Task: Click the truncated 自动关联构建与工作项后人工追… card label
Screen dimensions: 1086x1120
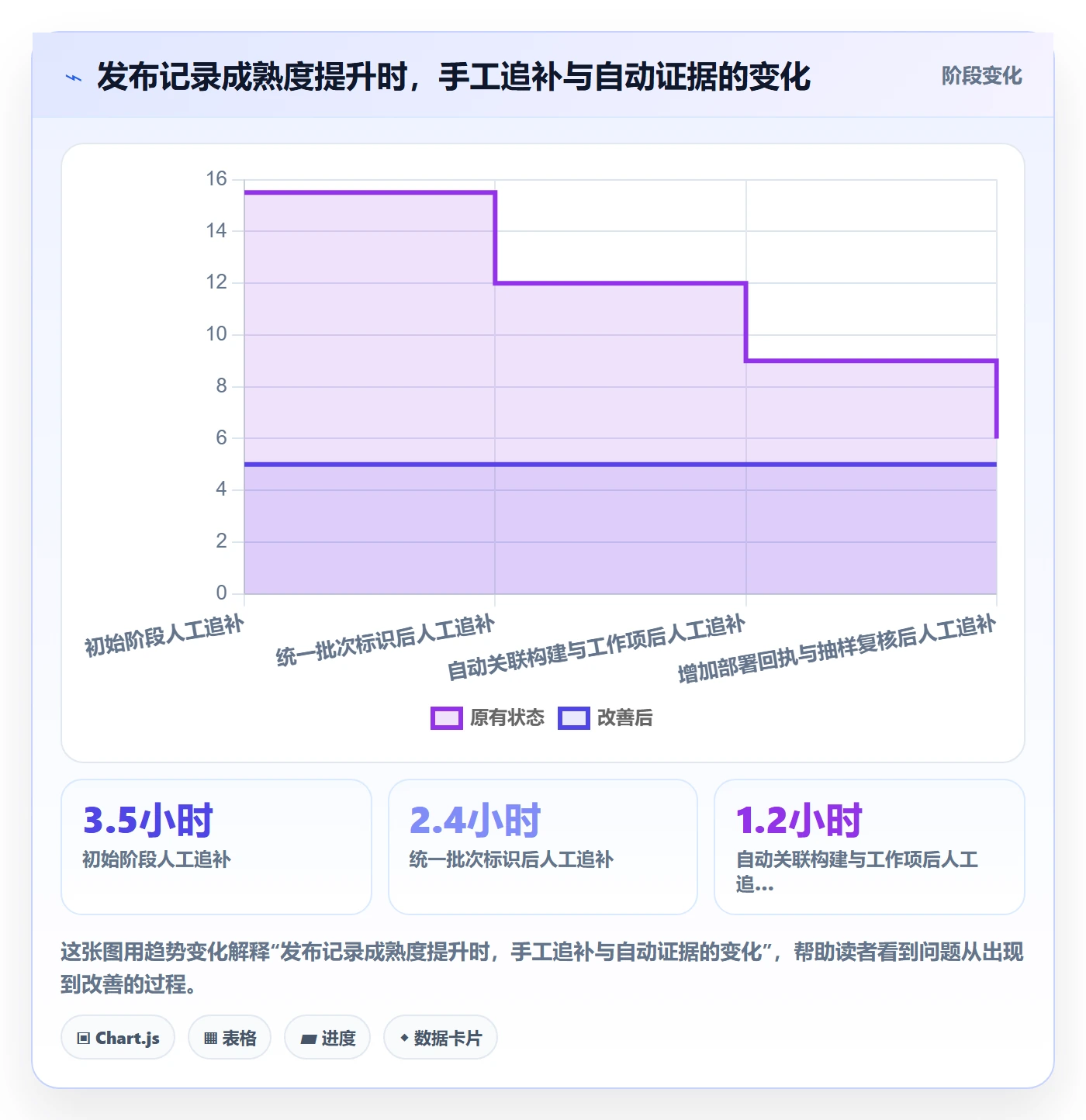Action: pos(857,872)
